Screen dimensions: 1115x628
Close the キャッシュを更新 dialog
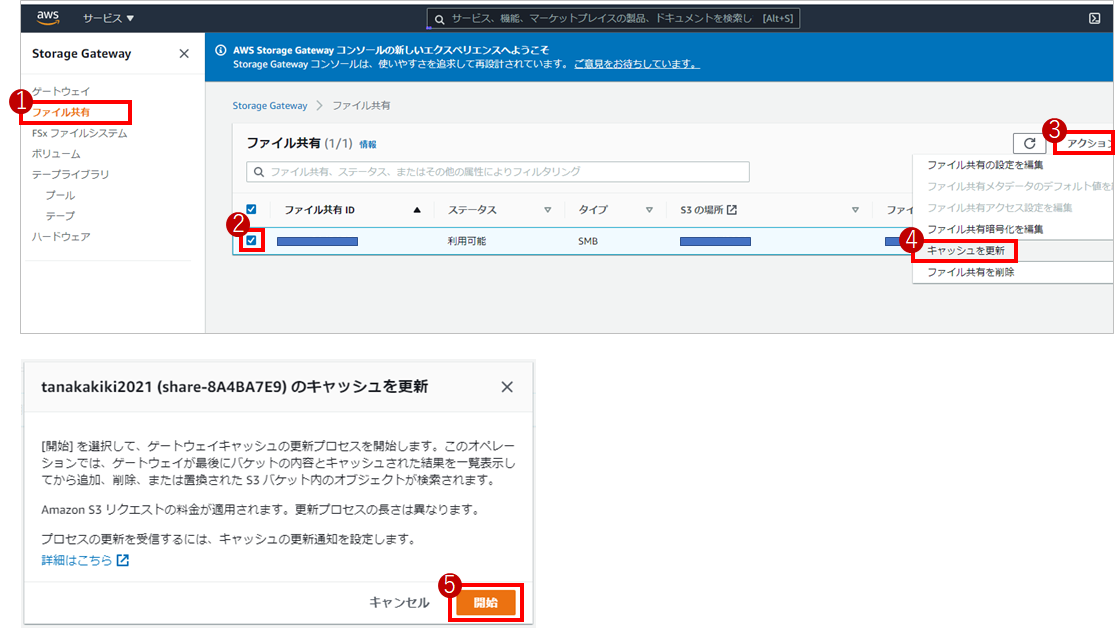coord(507,387)
